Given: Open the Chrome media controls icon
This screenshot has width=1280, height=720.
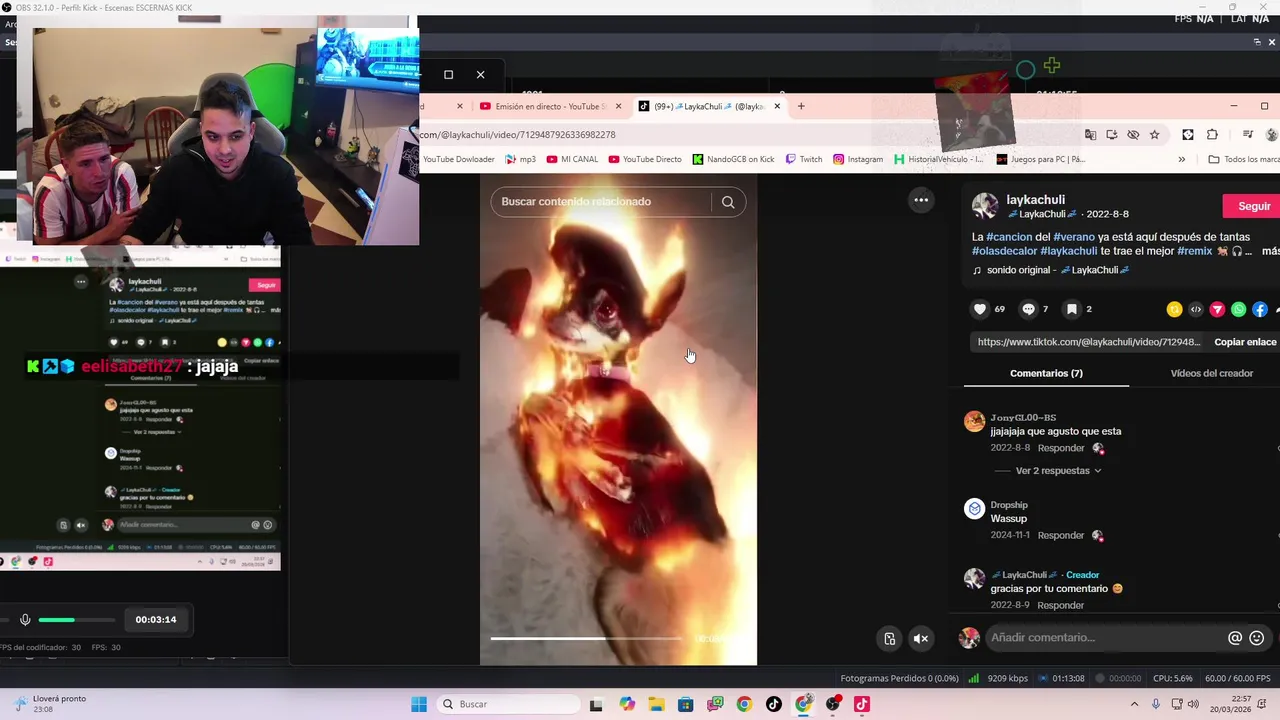Looking at the screenshot, I should 1248,134.
